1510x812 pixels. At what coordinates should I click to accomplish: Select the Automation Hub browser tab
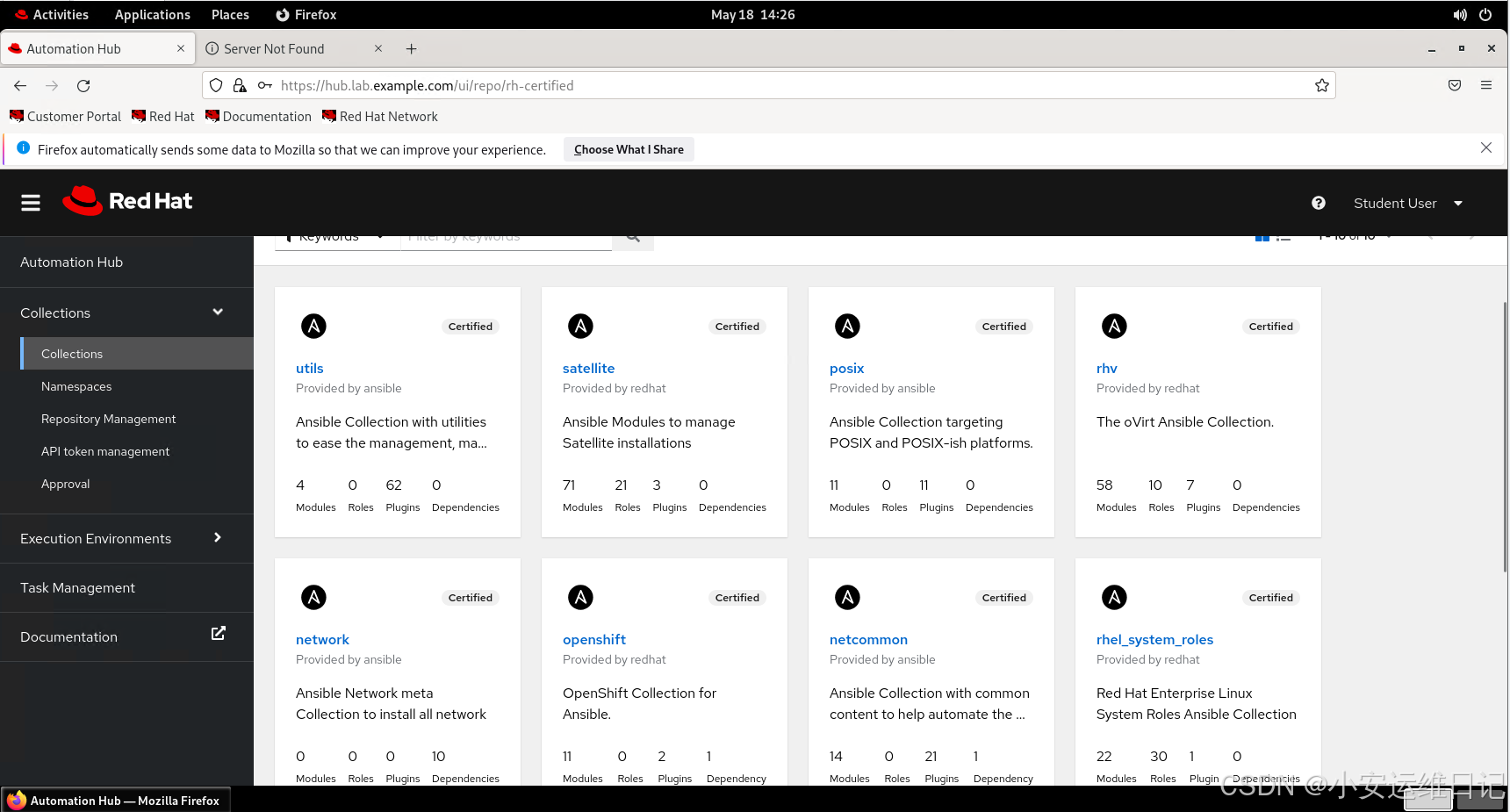click(97, 48)
